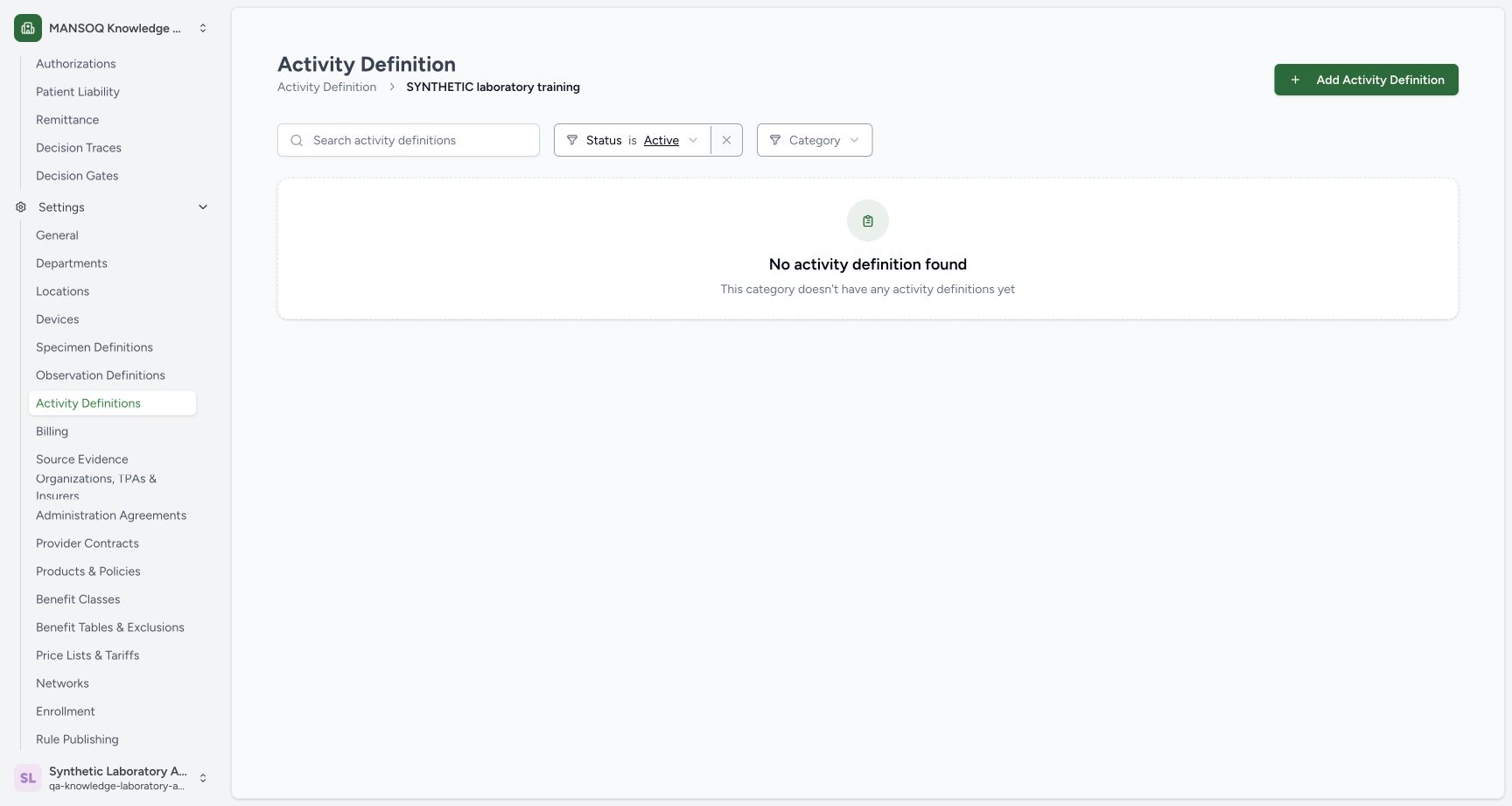Open the Status Active dropdown chevron

tap(693, 140)
